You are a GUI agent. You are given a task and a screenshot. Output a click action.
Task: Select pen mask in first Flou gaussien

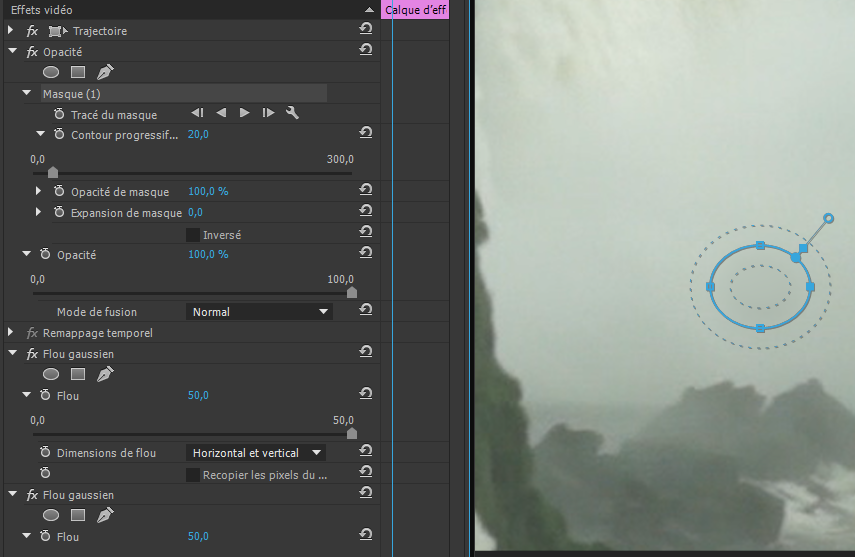coord(105,374)
